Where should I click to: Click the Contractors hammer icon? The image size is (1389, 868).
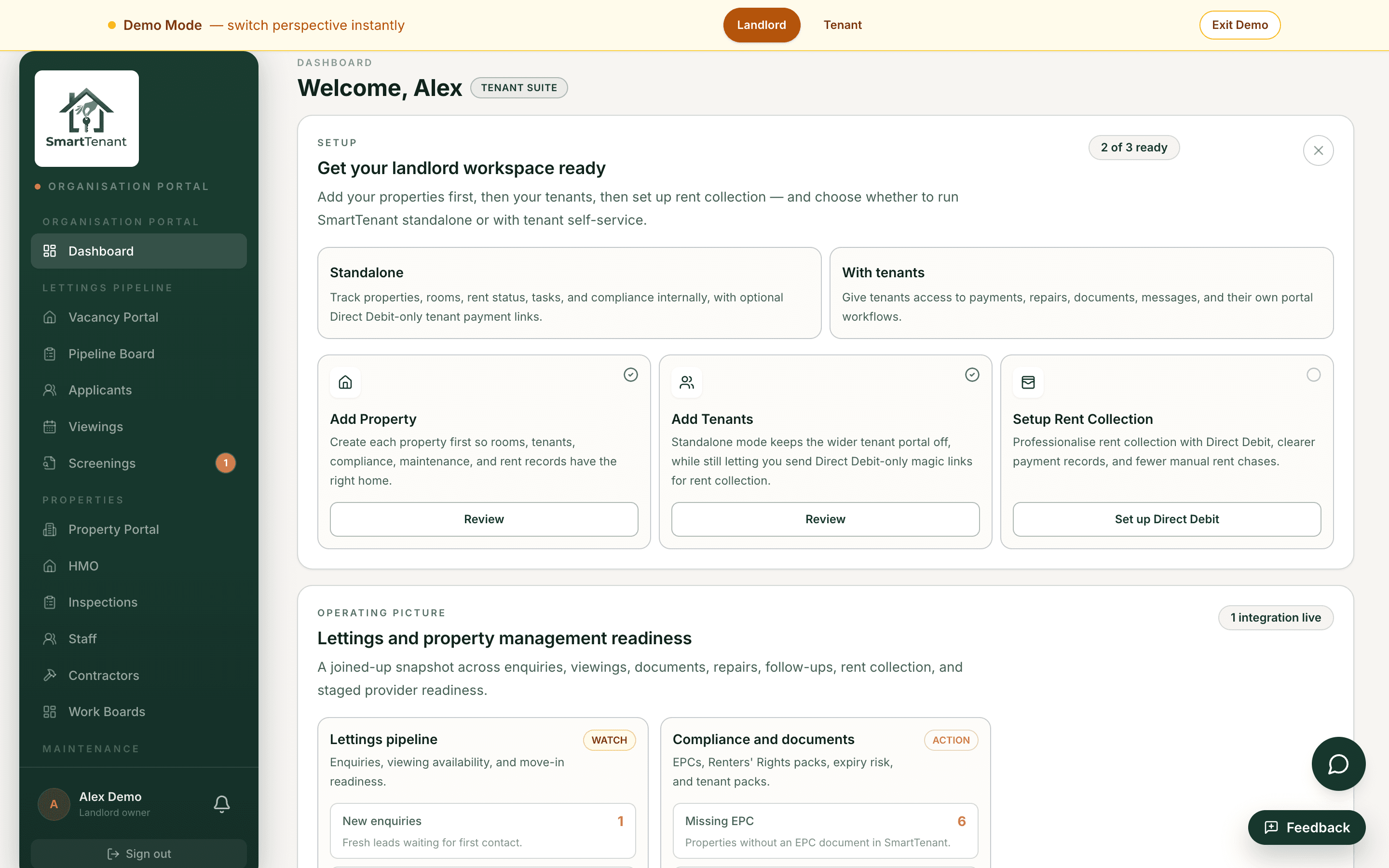(50, 675)
